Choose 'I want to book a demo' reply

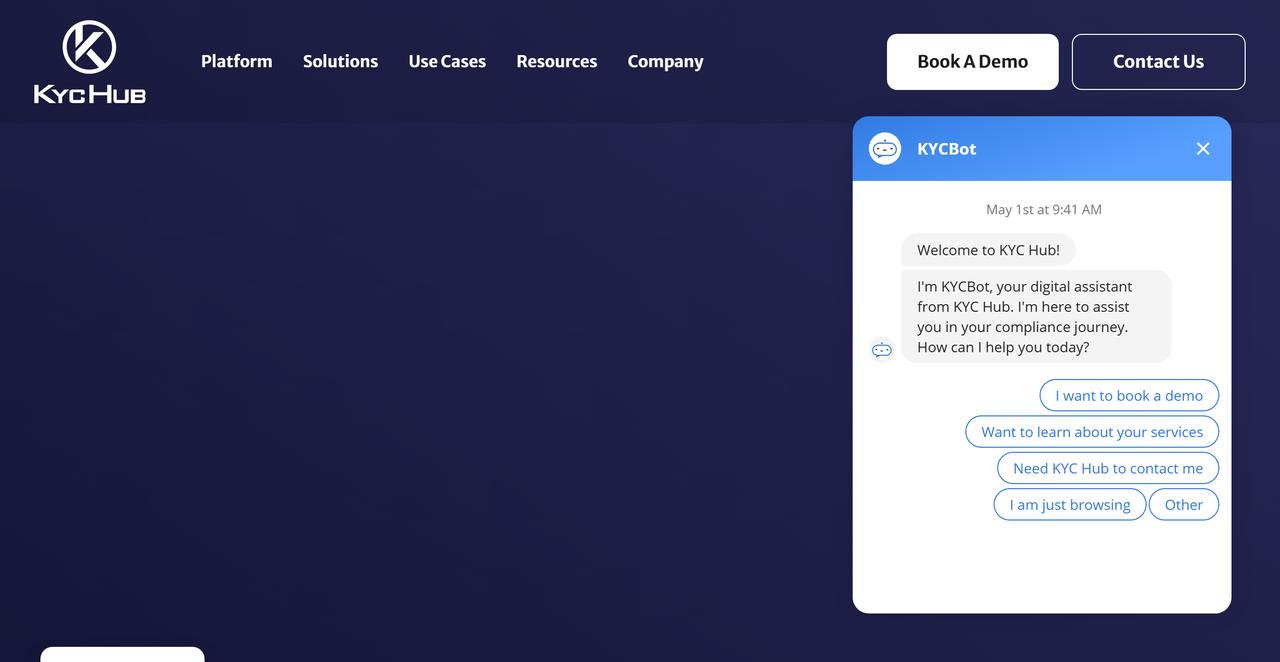1129,396
